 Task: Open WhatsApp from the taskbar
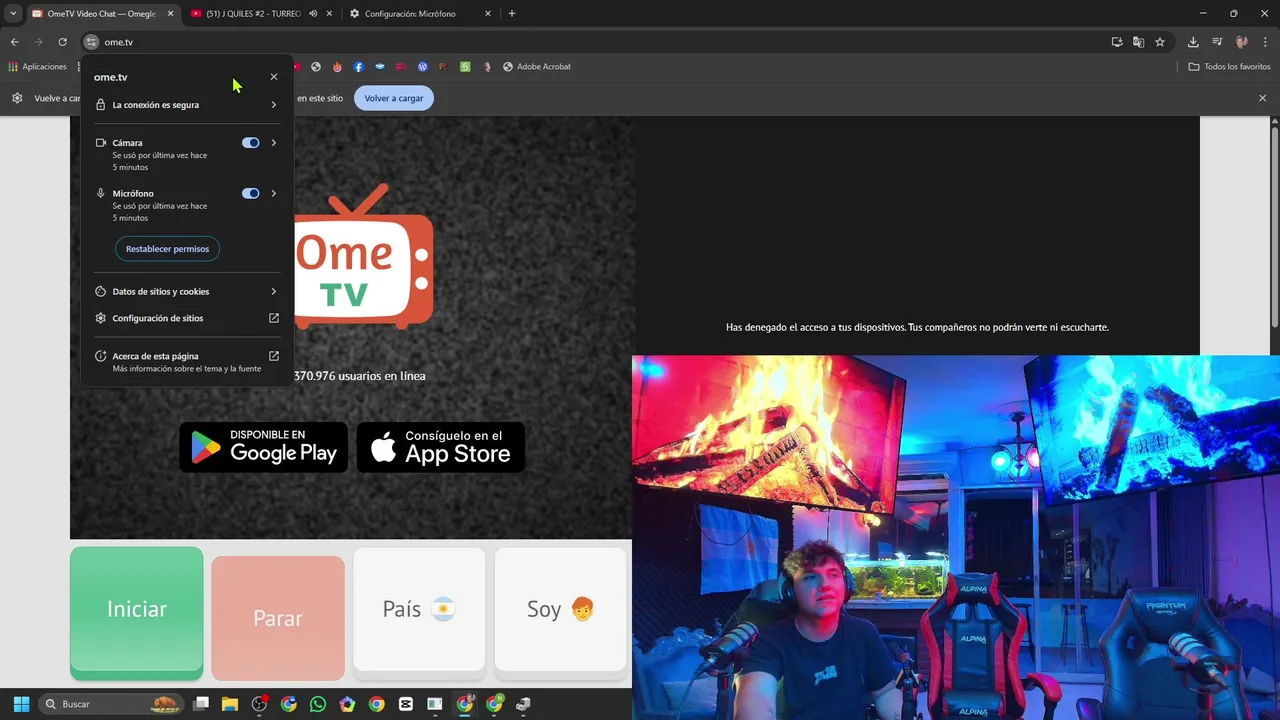(x=318, y=704)
